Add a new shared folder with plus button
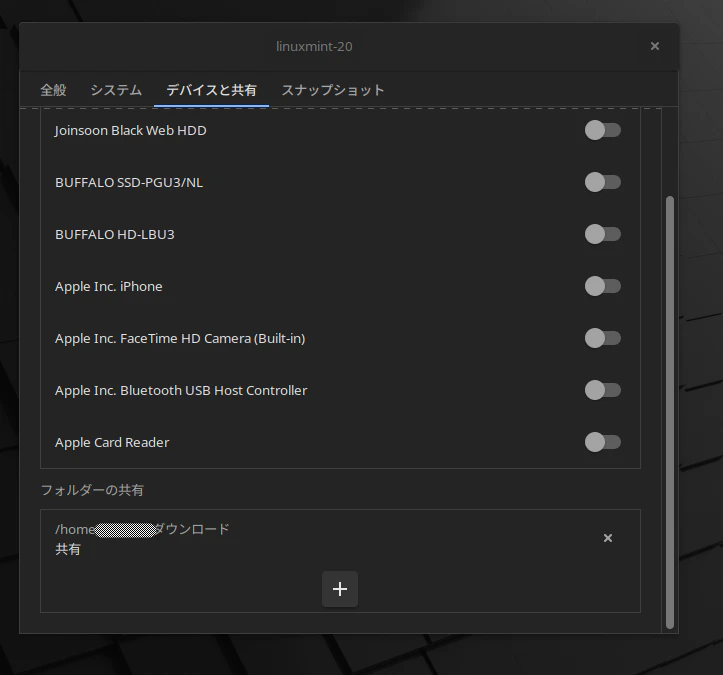This screenshot has width=723, height=675. (x=340, y=589)
